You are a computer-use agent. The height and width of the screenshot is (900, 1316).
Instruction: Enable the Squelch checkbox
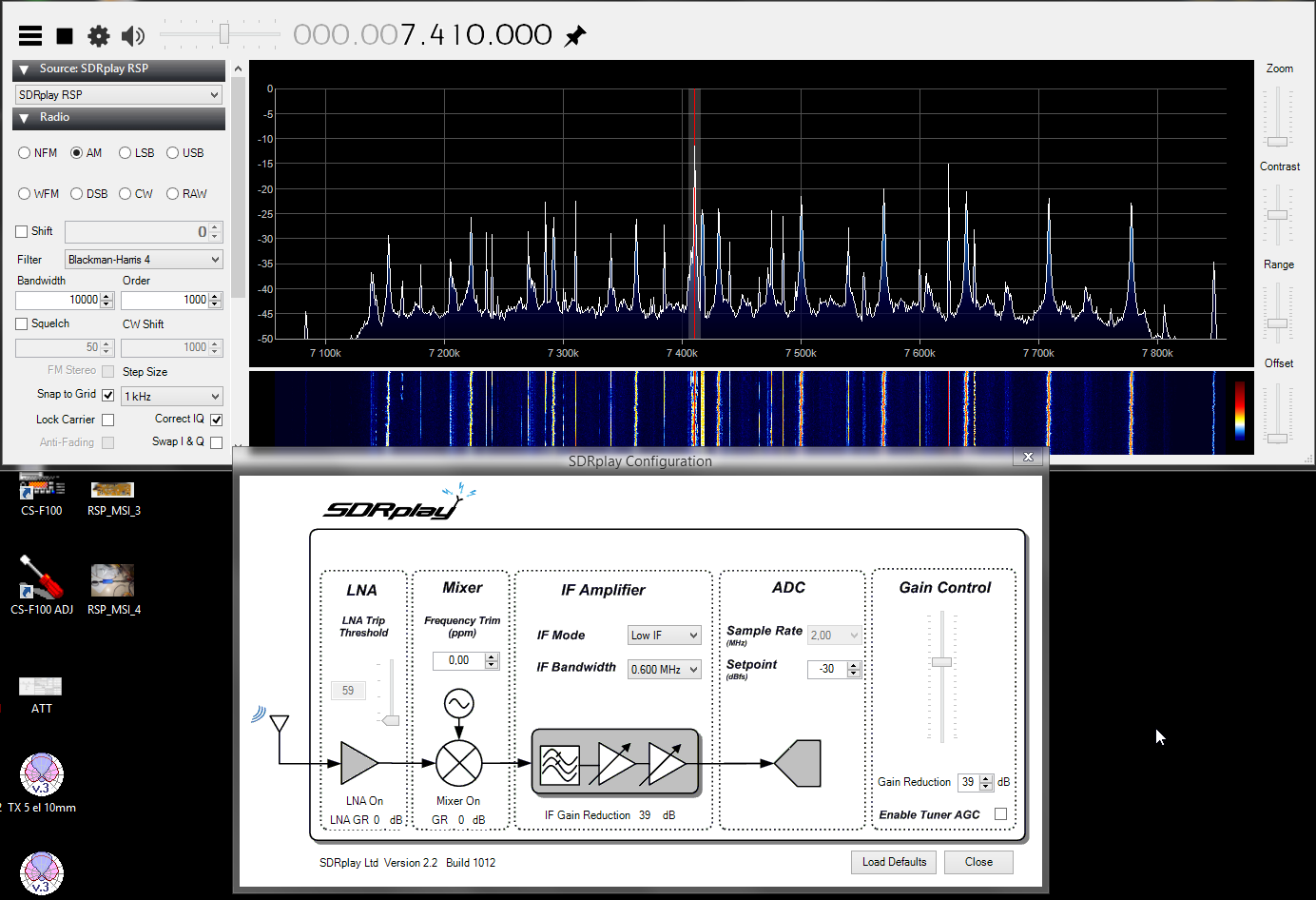(x=22, y=323)
